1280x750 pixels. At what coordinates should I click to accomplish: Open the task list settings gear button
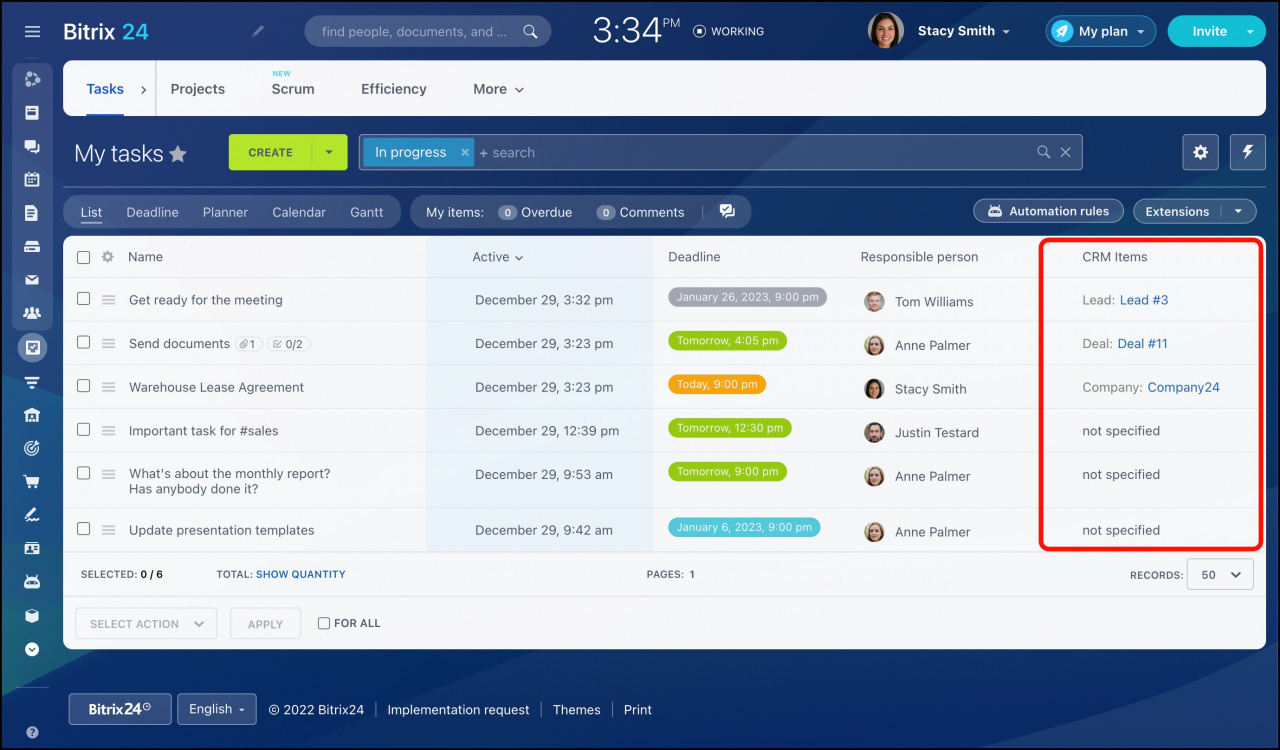point(1200,152)
